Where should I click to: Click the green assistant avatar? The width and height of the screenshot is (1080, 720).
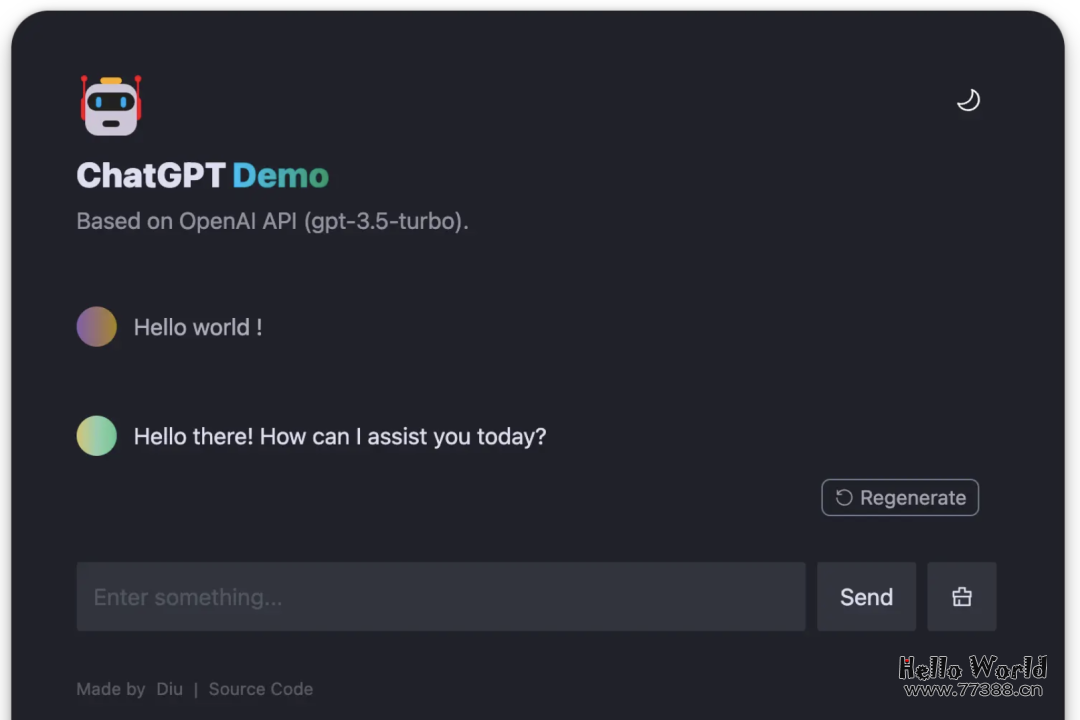click(x=97, y=436)
